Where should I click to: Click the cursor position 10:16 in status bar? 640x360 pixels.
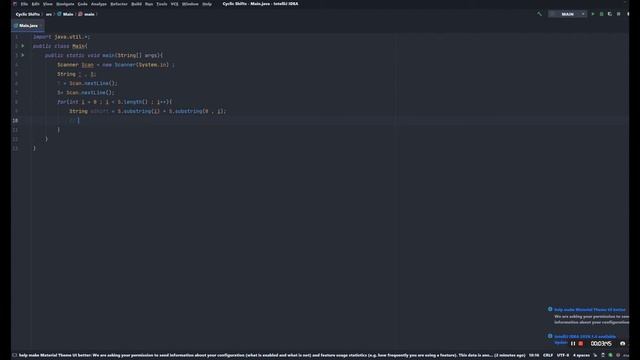(534, 355)
